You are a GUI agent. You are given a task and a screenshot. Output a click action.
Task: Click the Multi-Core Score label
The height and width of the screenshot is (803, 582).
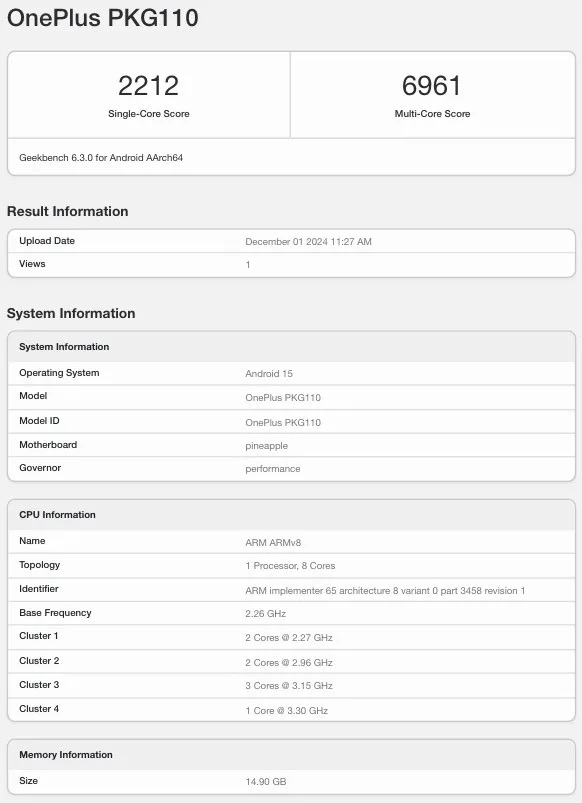pos(432,114)
